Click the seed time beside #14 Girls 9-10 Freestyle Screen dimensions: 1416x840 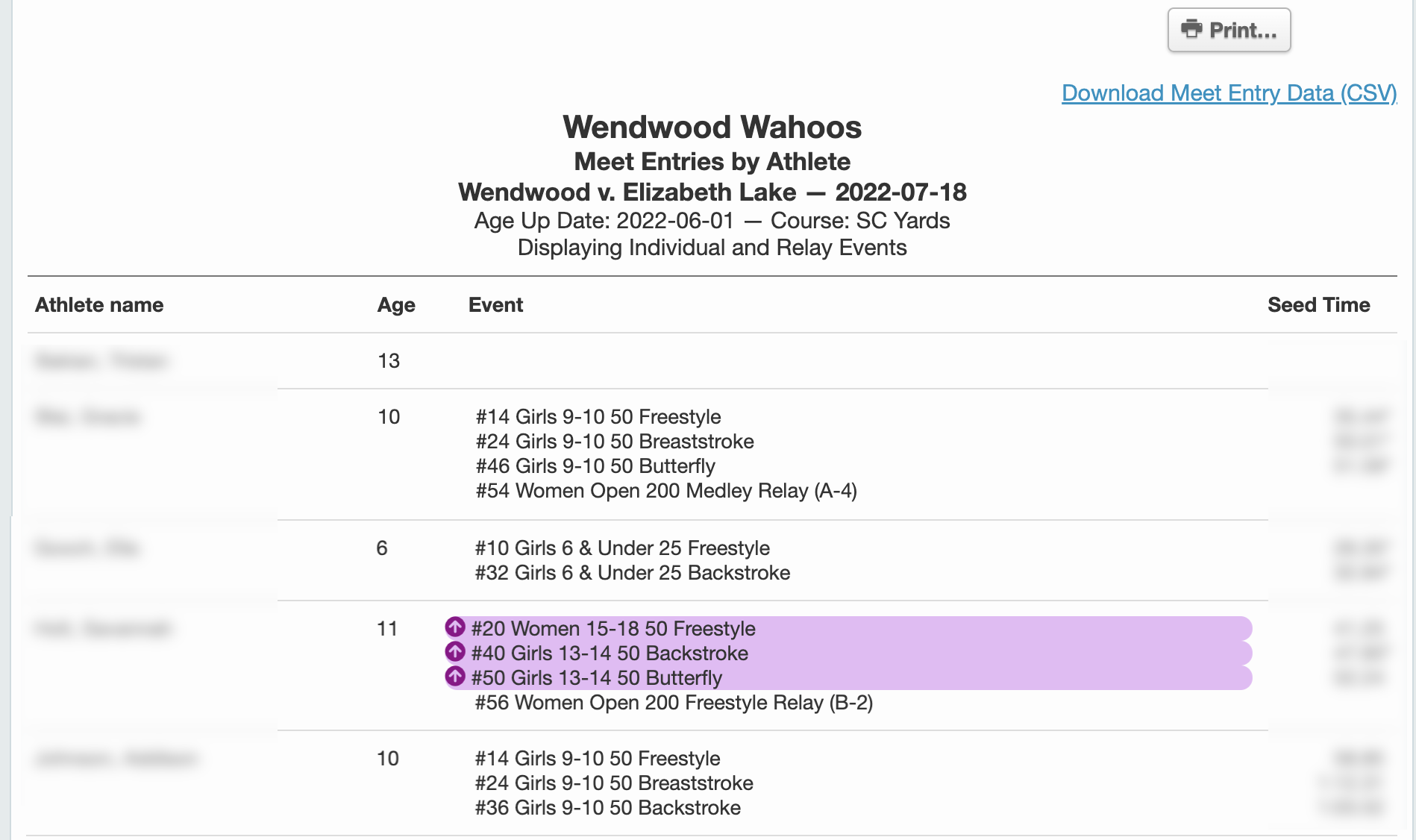coord(1359,416)
